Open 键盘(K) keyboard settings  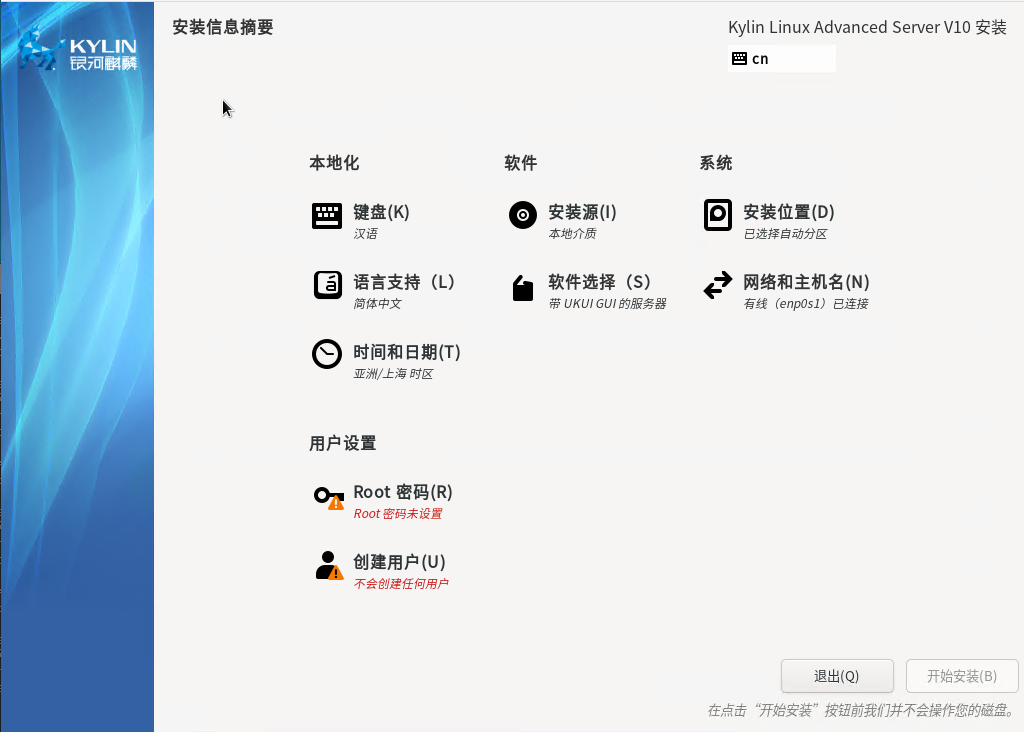(x=381, y=212)
